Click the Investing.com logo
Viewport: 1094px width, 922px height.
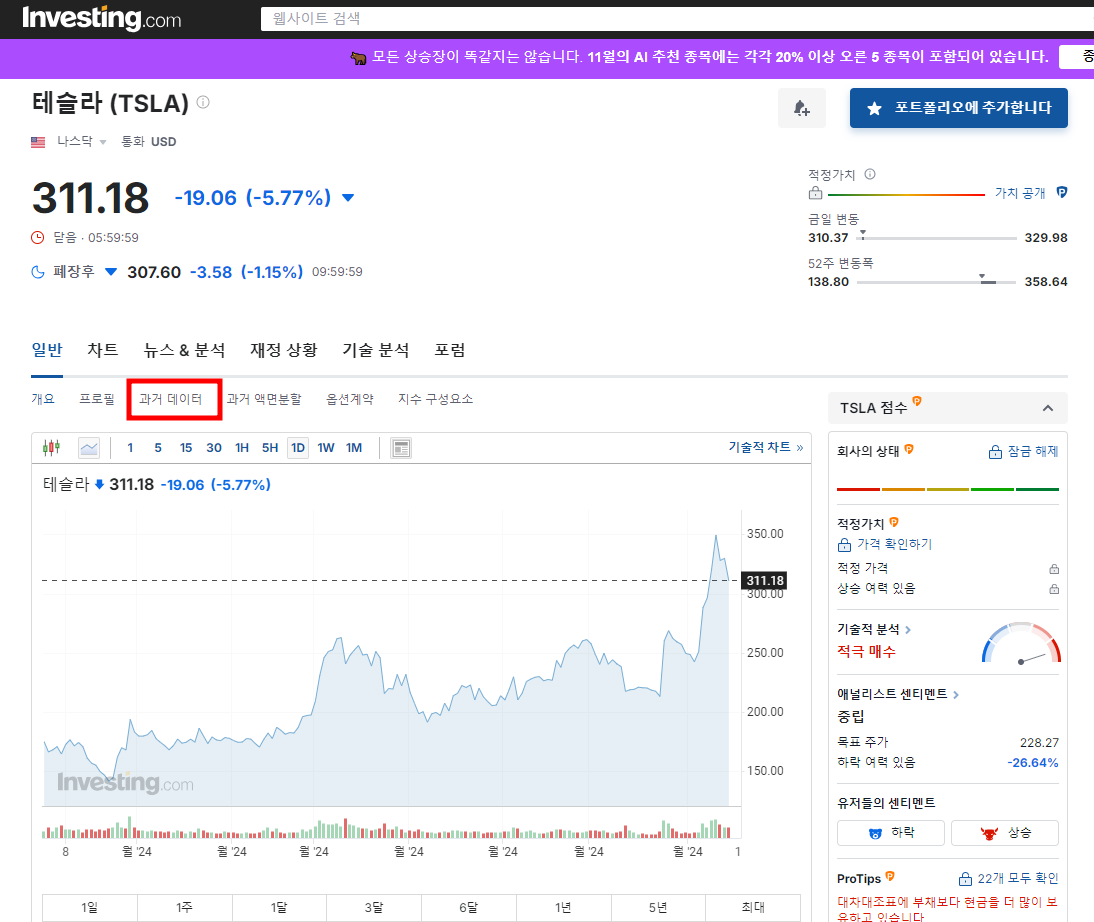(x=101, y=18)
